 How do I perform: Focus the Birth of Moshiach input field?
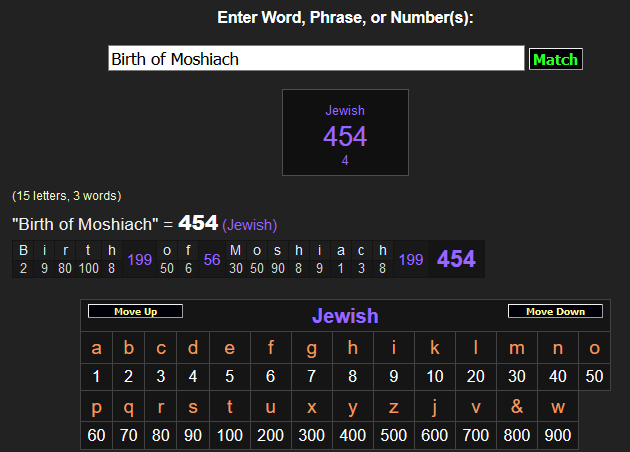tap(316, 58)
